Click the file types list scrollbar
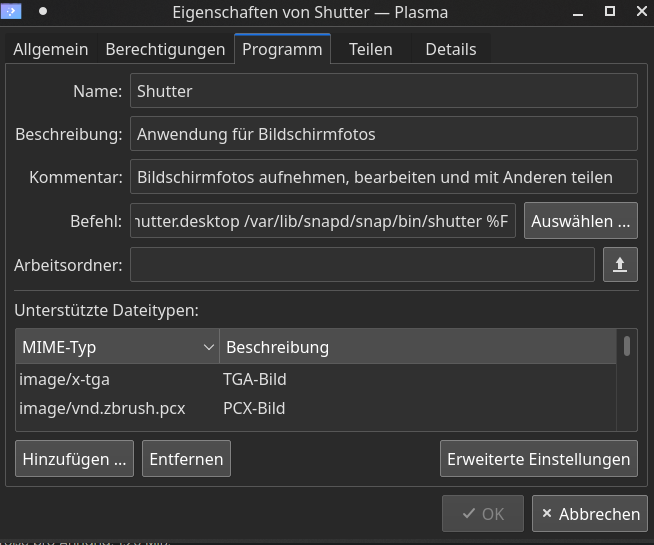654x545 pixels. 627,380
